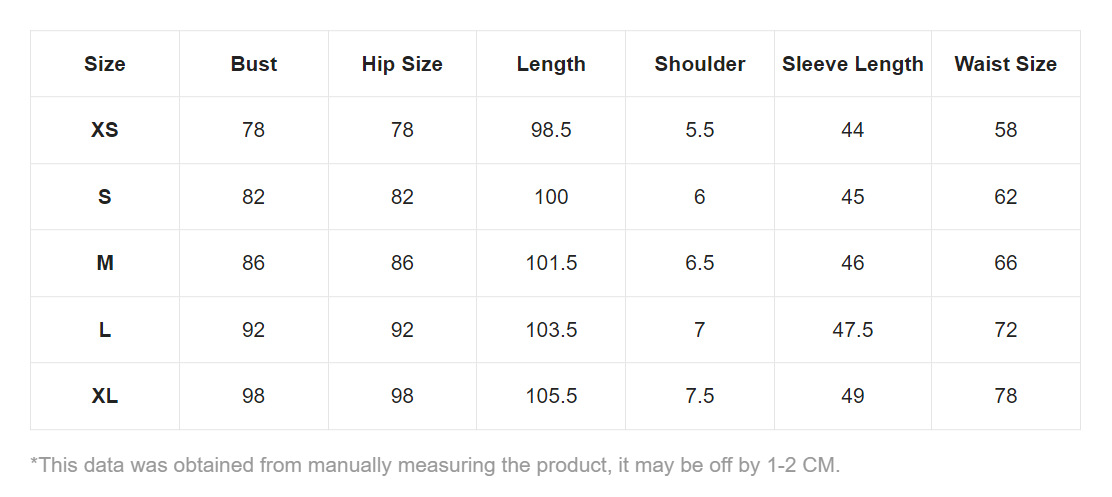Click the 5.5 shoulder value for XS
Image resolution: width=1112 pixels, height=497 pixels.
700,130
